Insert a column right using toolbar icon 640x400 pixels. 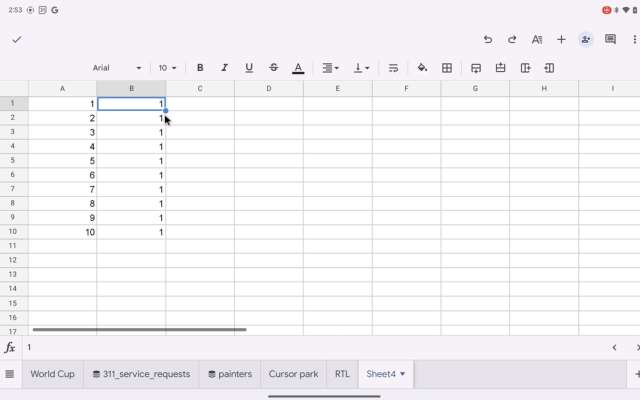[525, 68]
